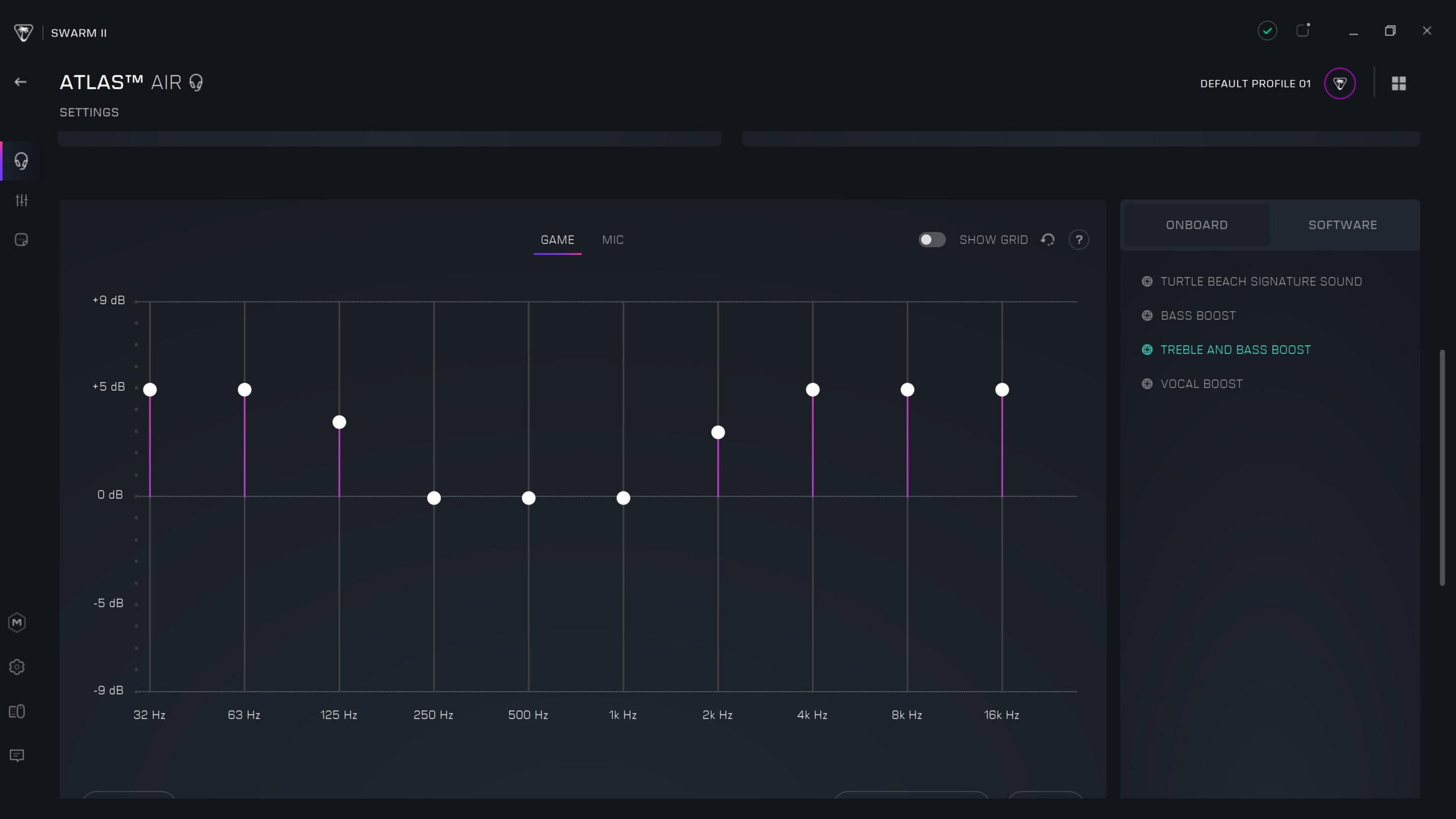1456x819 pixels.
Task: Click the back arrow icon
Action: tap(20, 82)
